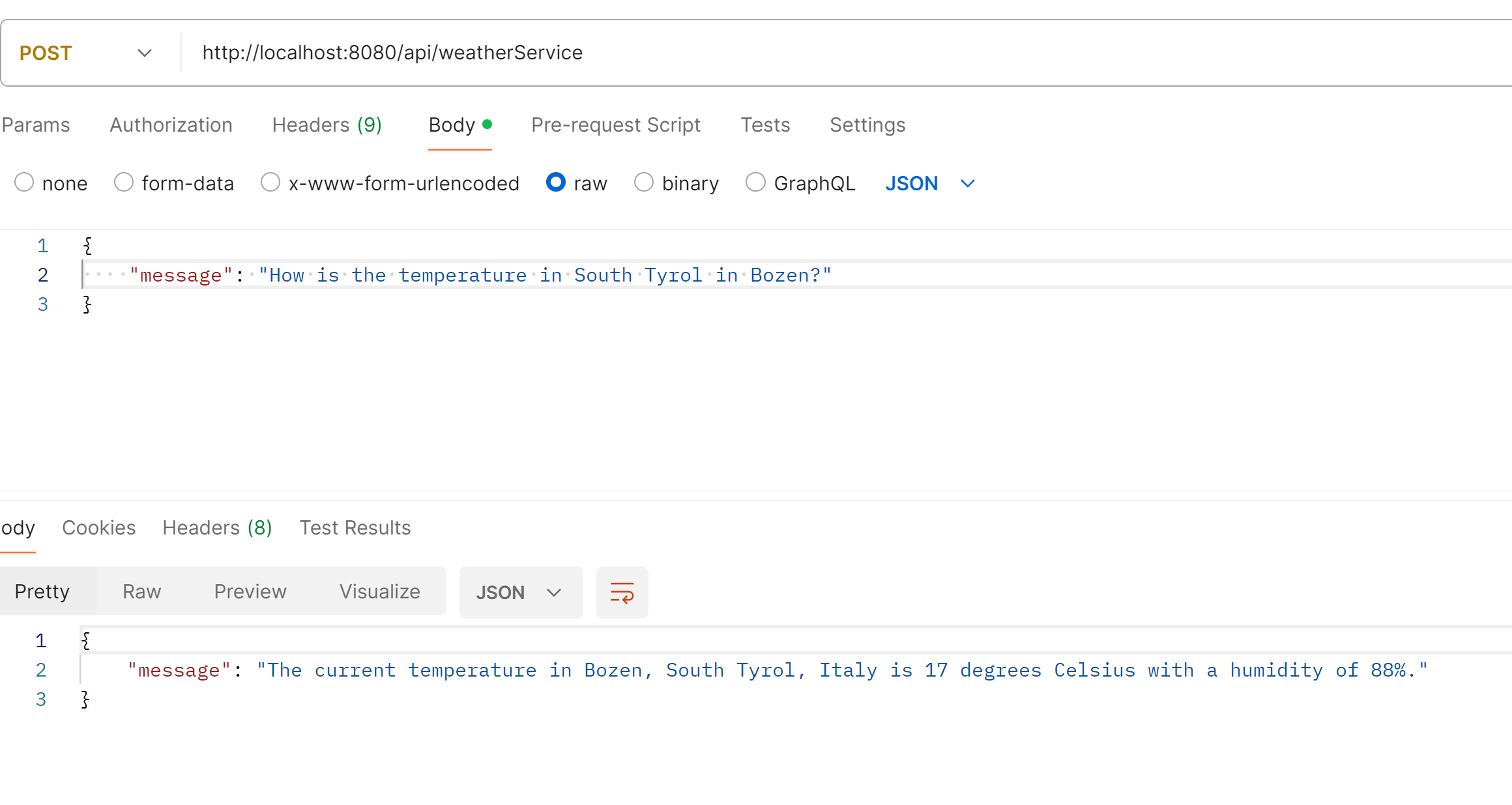Switch to the Authorization tab
This screenshot has width=1512, height=805.
click(x=171, y=124)
